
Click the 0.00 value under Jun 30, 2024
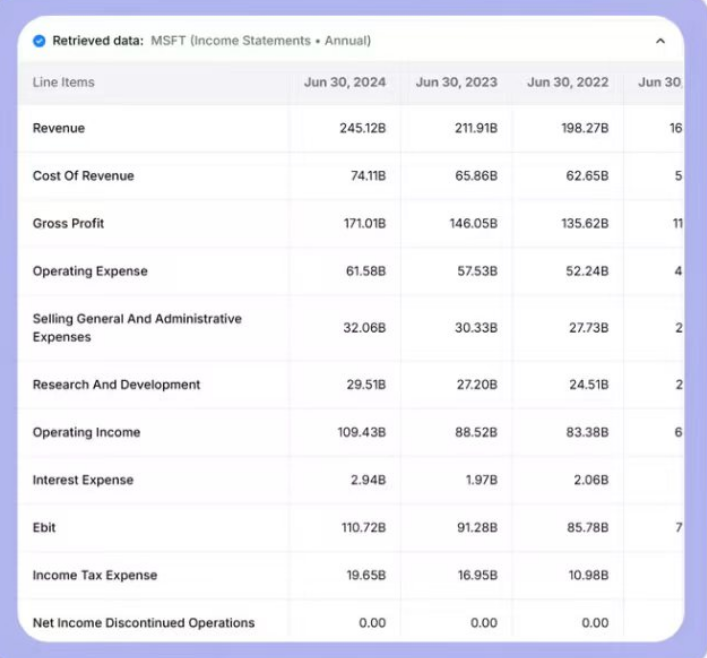point(372,623)
